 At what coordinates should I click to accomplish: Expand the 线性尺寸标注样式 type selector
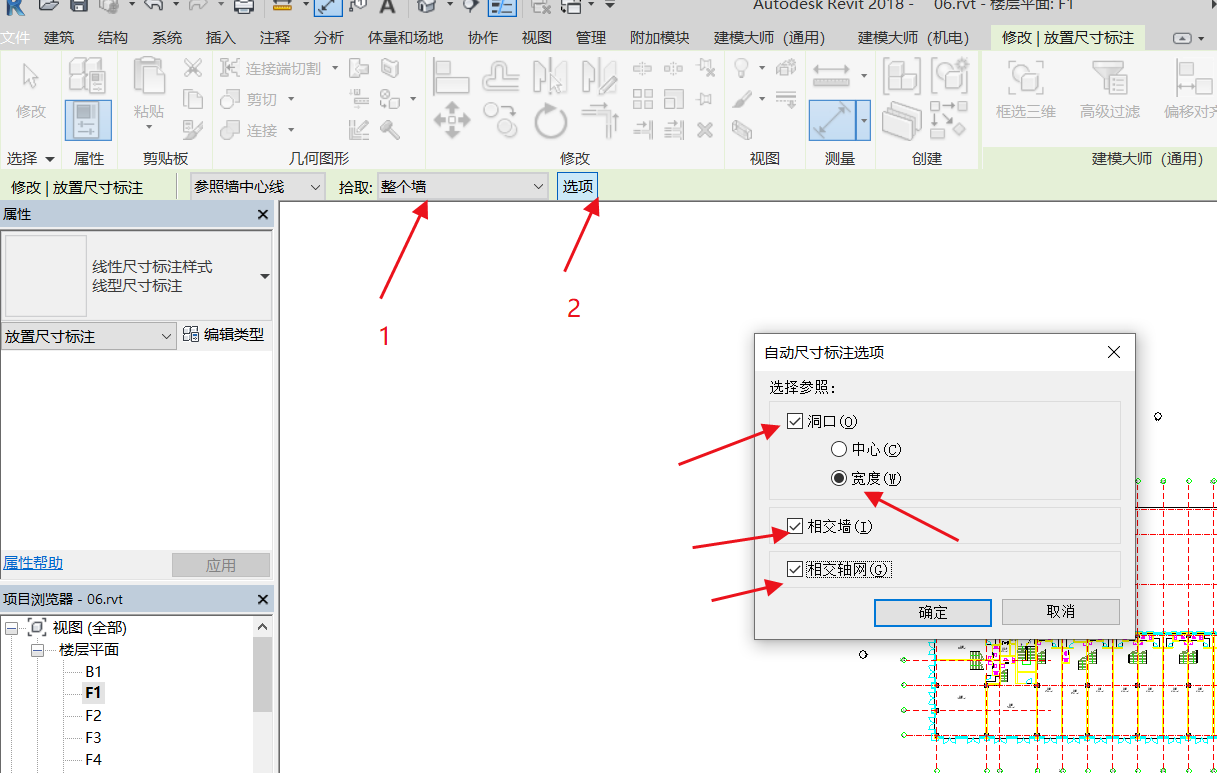pyautogui.click(x=264, y=276)
